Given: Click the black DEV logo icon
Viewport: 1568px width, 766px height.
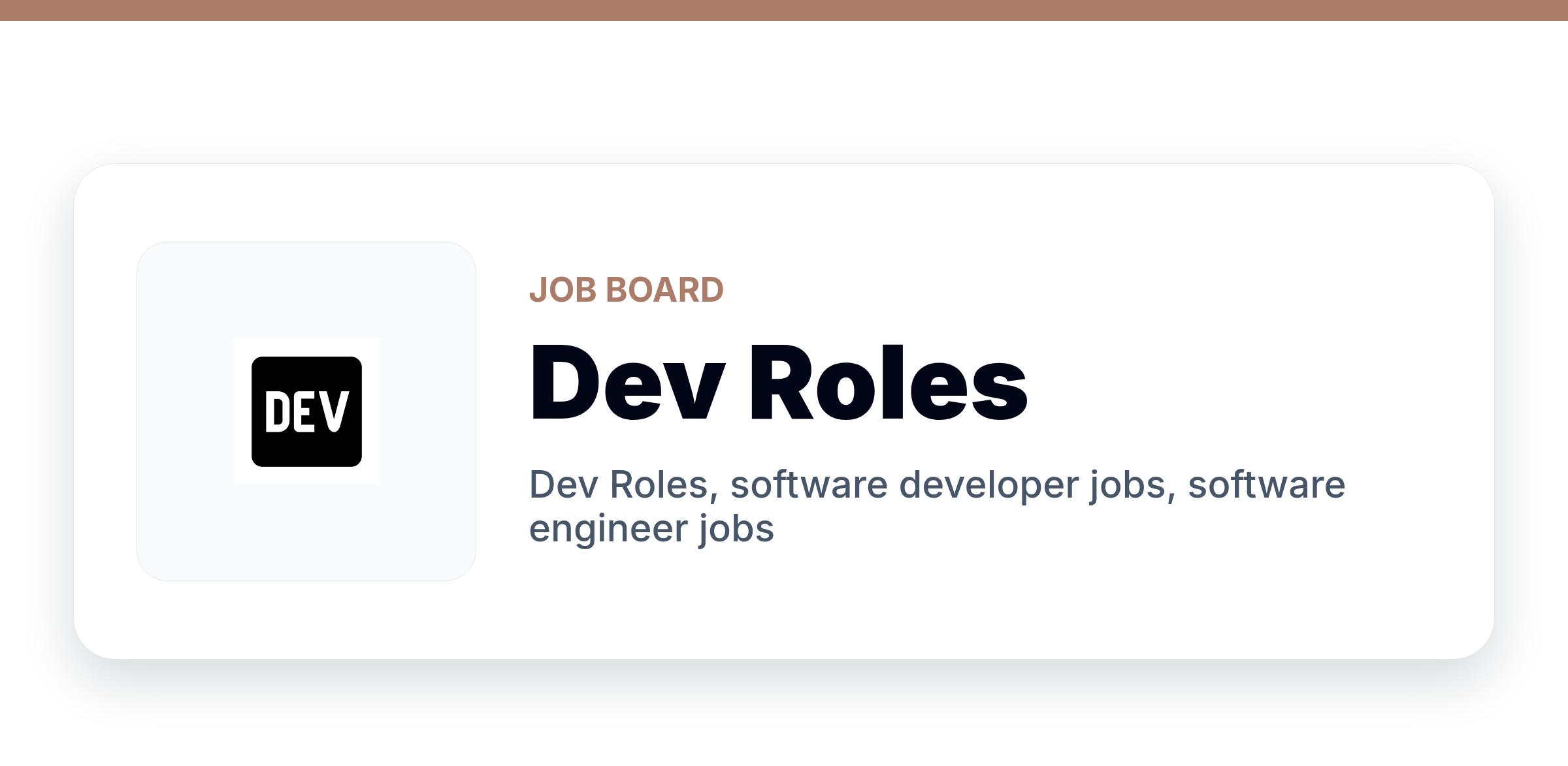Looking at the screenshot, I should (306, 411).
